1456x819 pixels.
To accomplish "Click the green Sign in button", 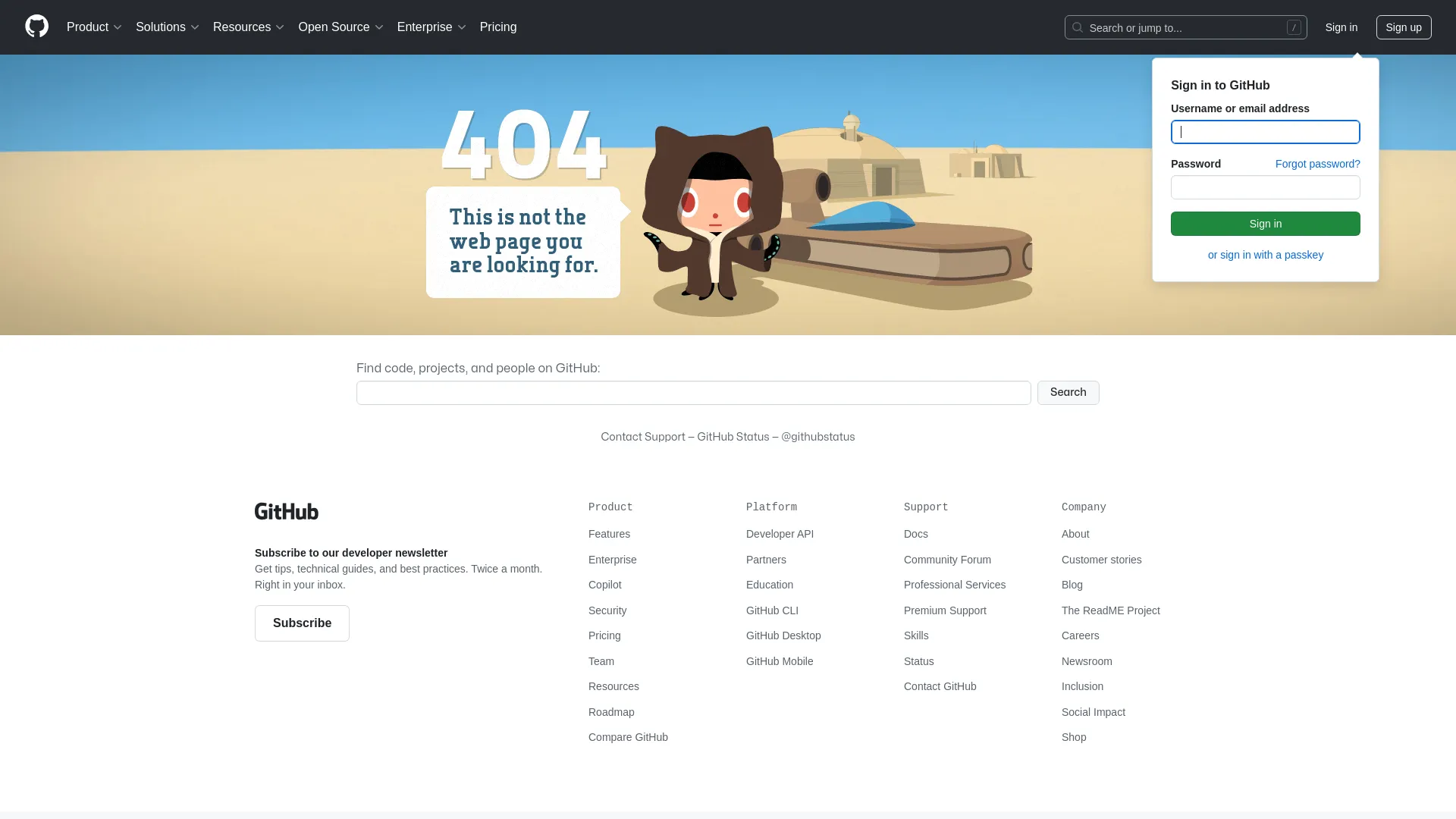I will tap(1266, 224).
